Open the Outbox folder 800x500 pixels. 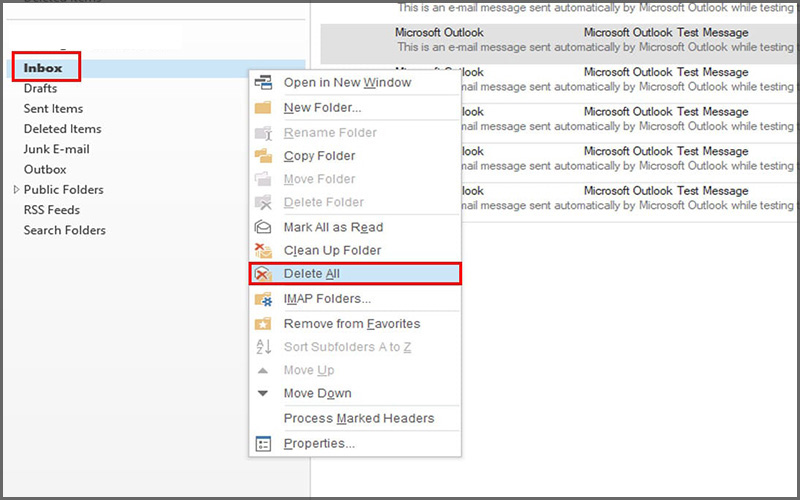(x=45, y=169)
